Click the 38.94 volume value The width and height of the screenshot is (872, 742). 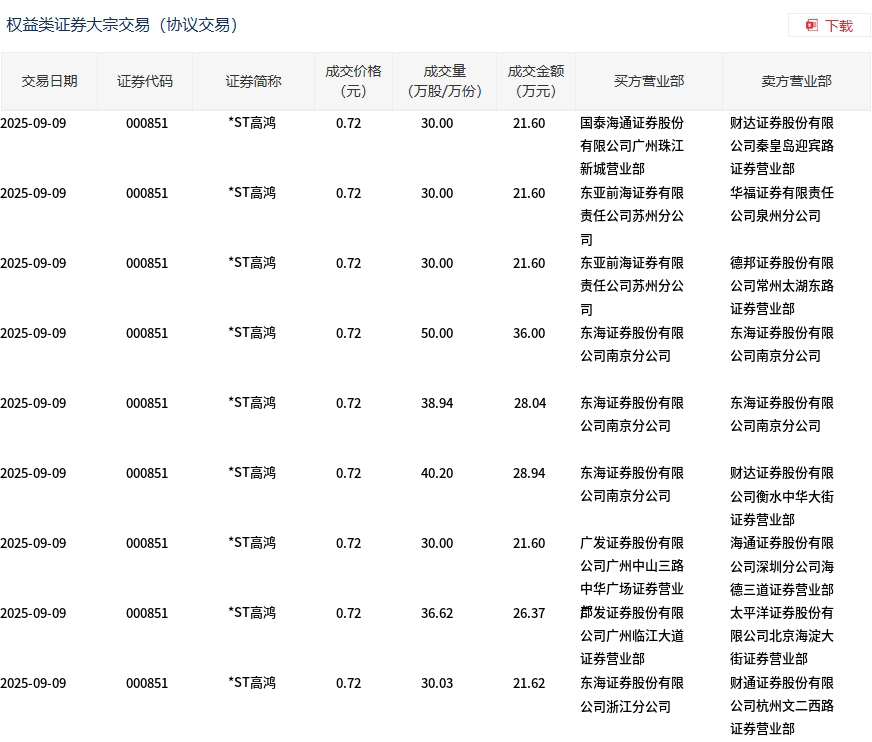(x=437, y=403)
